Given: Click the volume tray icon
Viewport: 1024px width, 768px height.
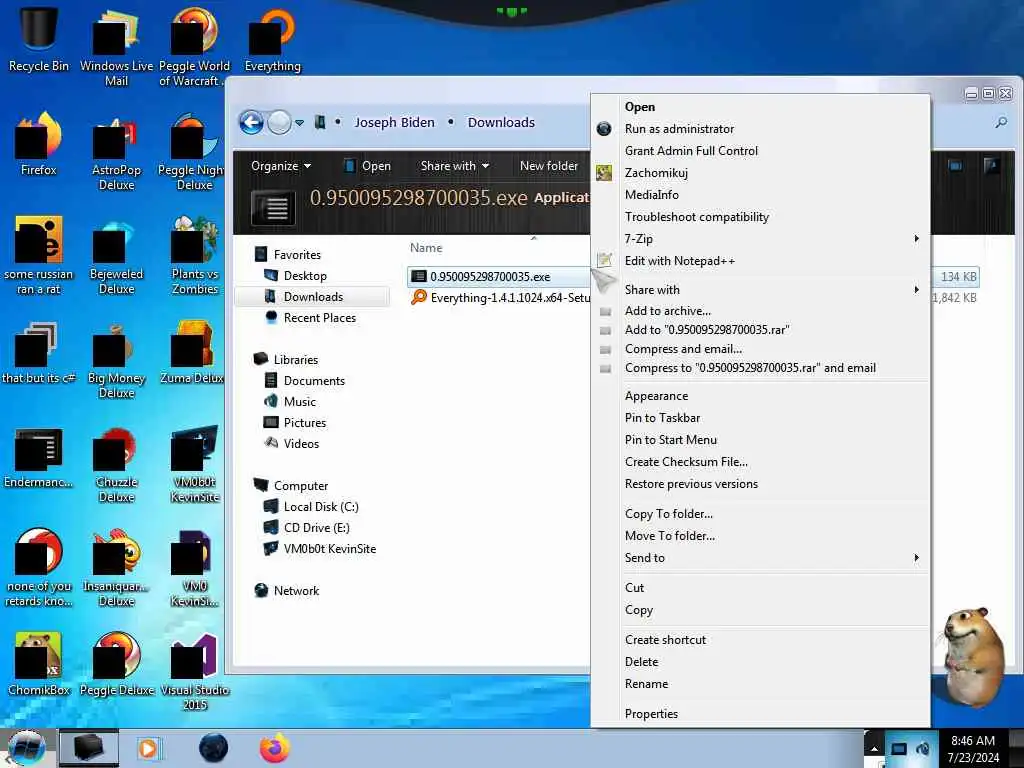Looking at the screenshot, I should (x=922, y=748).
